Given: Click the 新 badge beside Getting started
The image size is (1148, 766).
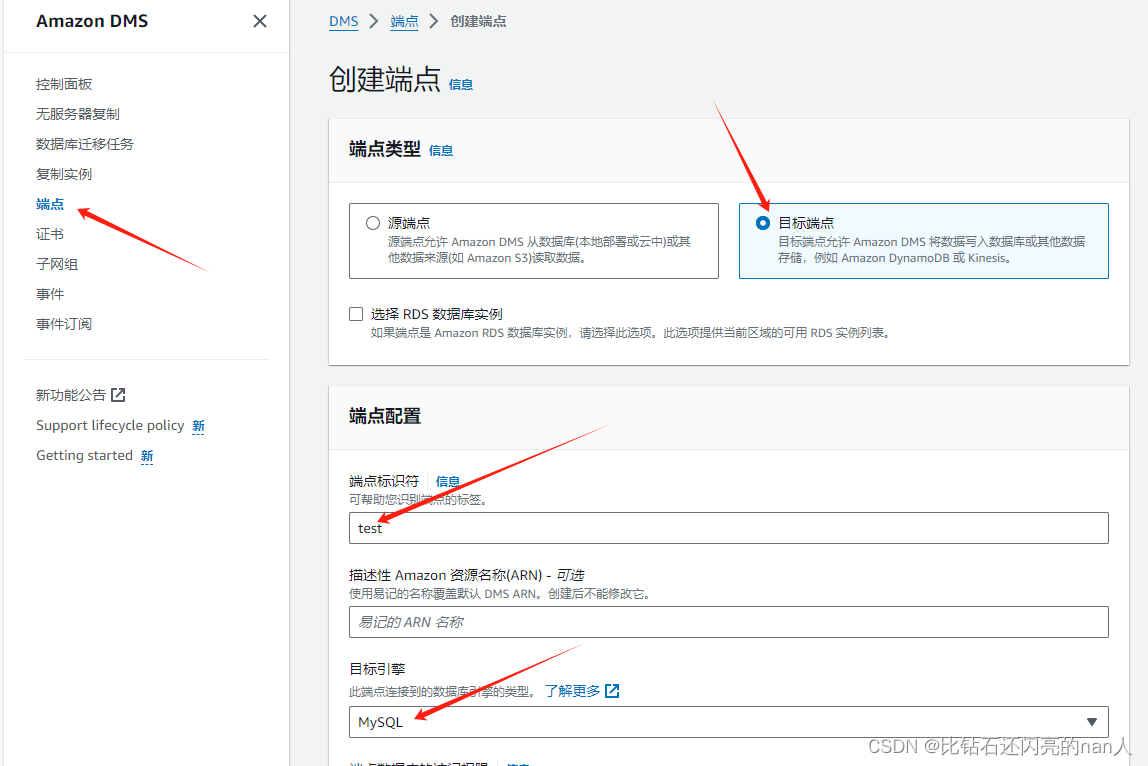Looking at the screenshot, I should tap(147, 456).
